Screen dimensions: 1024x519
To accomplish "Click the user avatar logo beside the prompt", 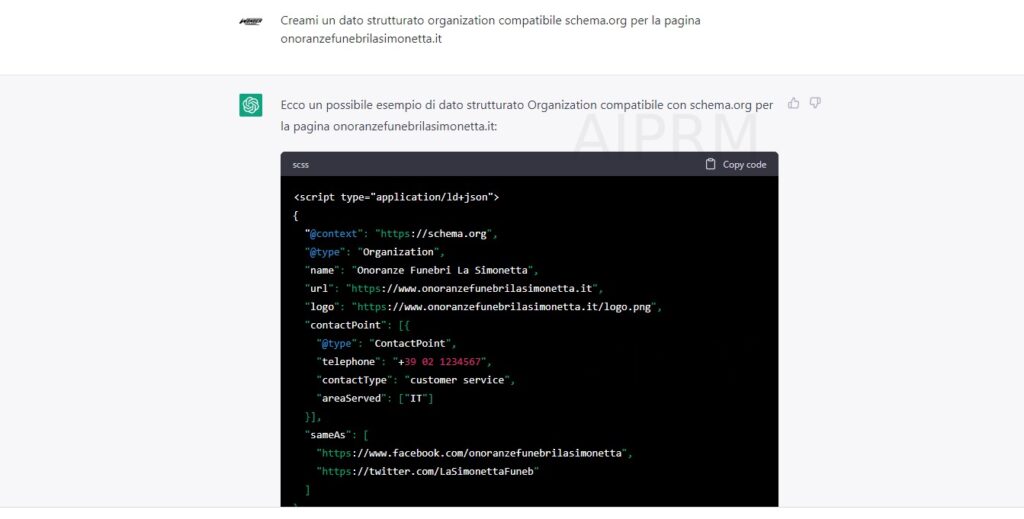I will point(251,22).
